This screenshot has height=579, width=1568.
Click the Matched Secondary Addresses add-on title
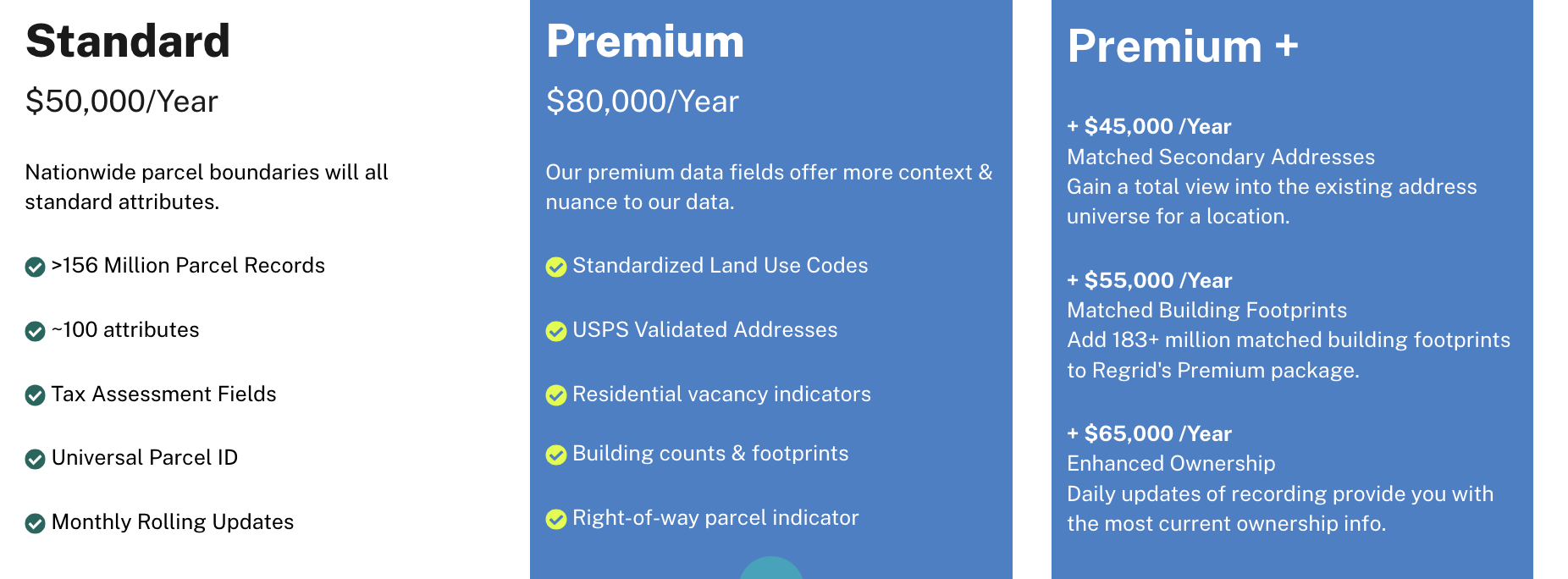(x=1221, y=157)
